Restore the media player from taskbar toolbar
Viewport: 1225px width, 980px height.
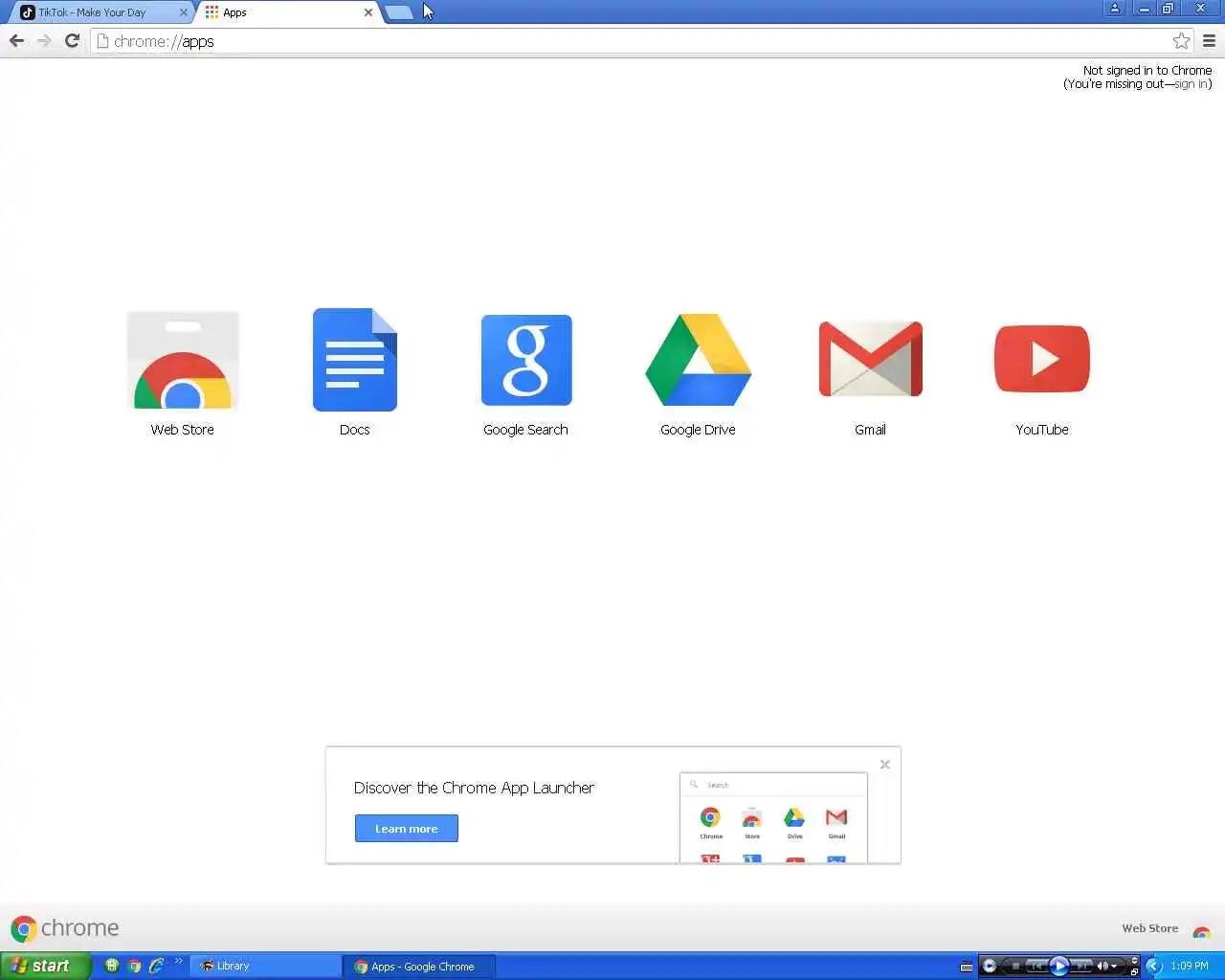coord(1134,972)
